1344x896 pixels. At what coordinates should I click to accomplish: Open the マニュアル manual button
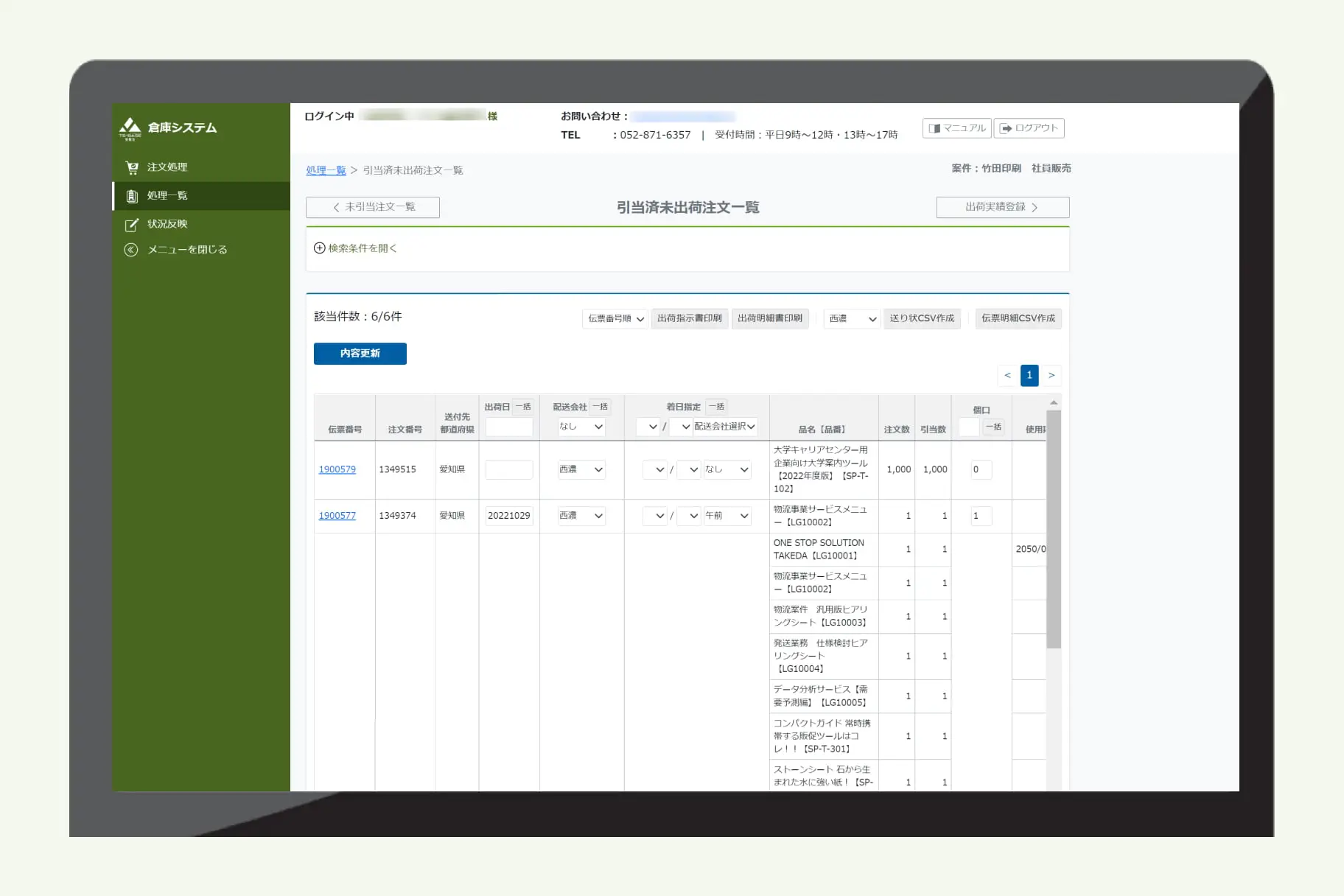957,128
